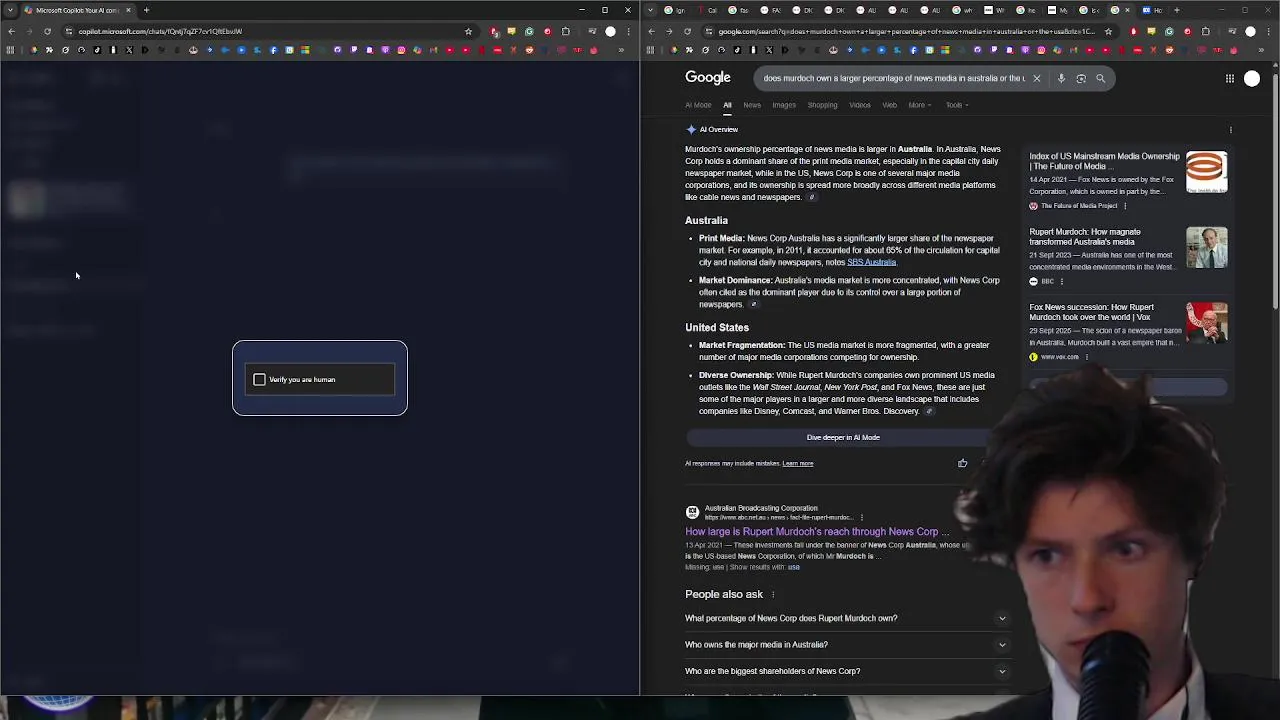Click the Google search magnifier icon
The height and width of the screenshot is (720, 1280).
[1100, 78]
